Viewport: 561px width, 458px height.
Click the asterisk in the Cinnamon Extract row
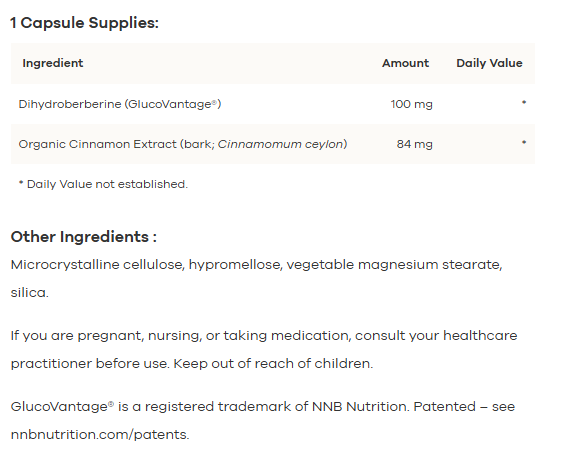tap(524, 143)
